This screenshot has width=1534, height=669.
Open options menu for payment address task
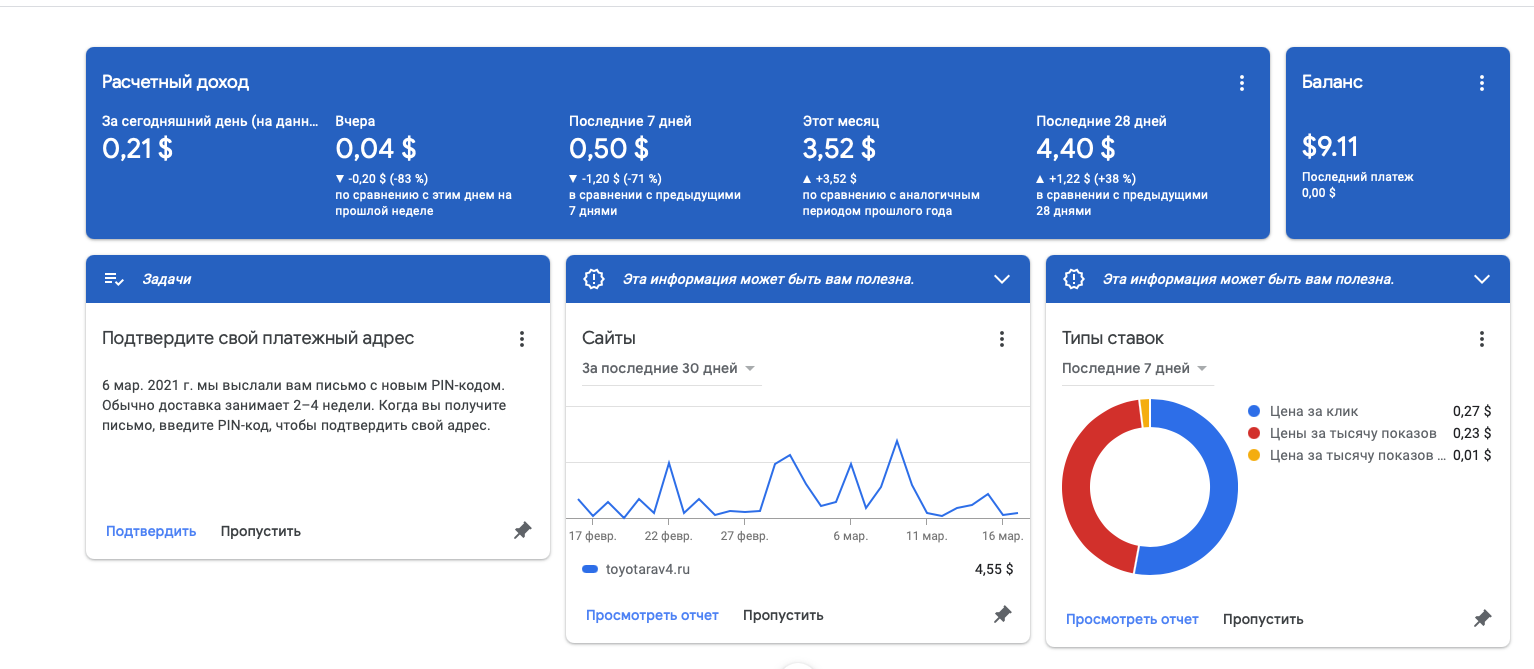(x=521, y=339)
